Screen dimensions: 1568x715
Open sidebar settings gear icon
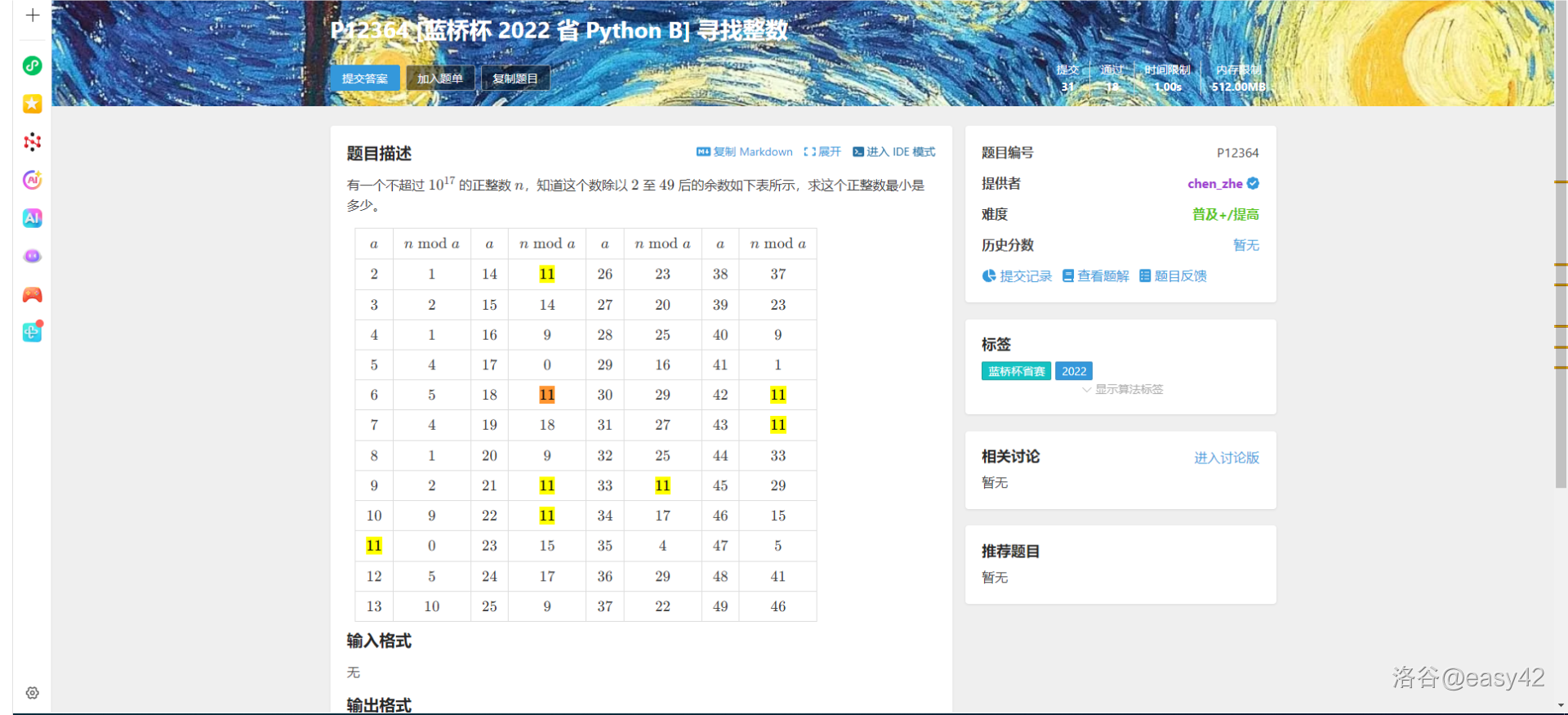tap(32, 693)
